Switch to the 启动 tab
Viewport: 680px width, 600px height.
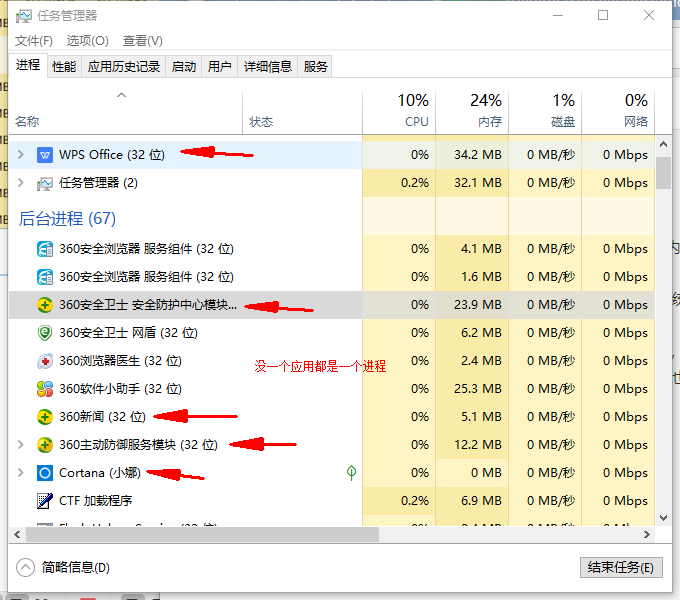coord(184,67)
